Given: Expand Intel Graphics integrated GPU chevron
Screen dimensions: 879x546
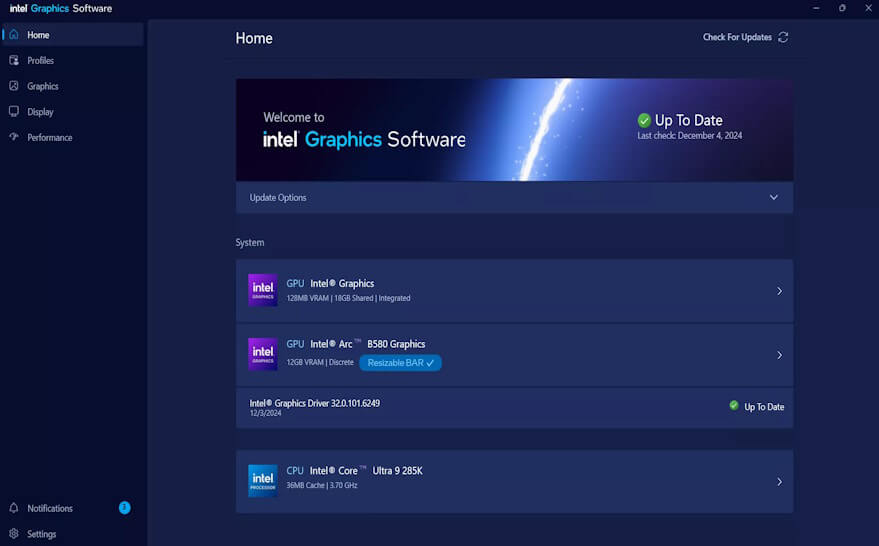Looking at the screenshot, I should 779,291.
